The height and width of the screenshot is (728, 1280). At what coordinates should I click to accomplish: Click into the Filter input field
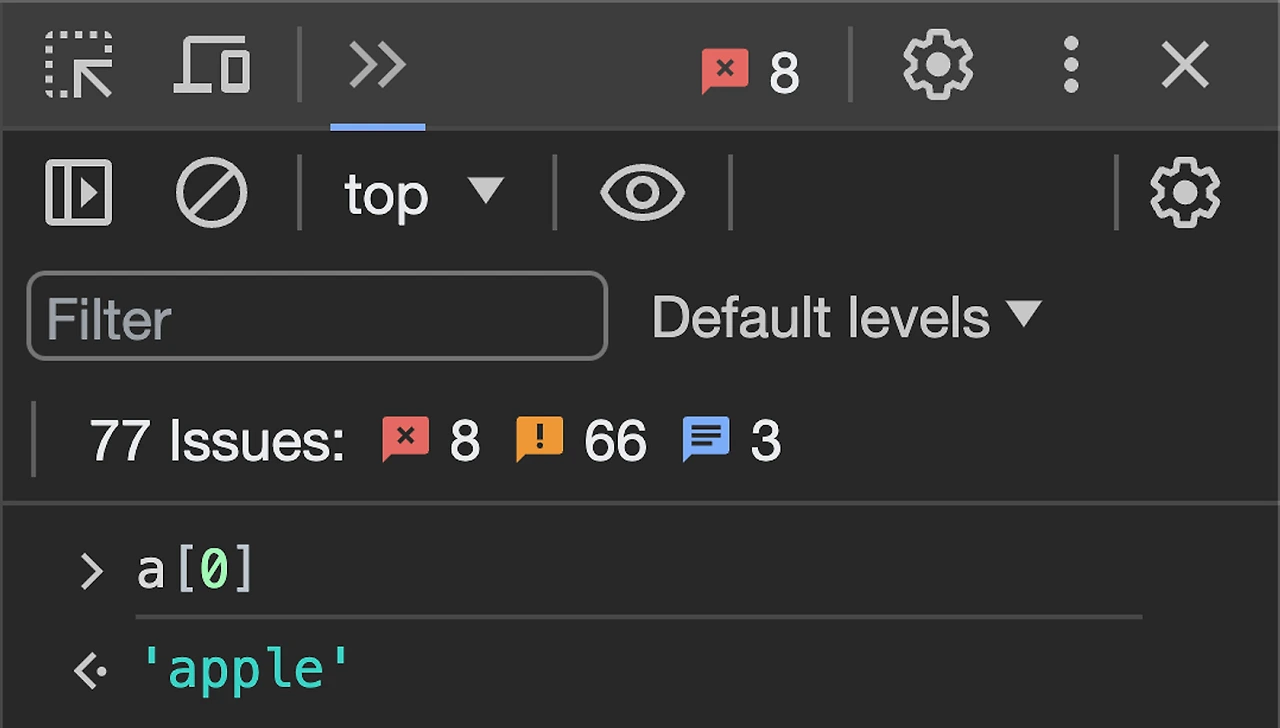(x=317, y=317)
